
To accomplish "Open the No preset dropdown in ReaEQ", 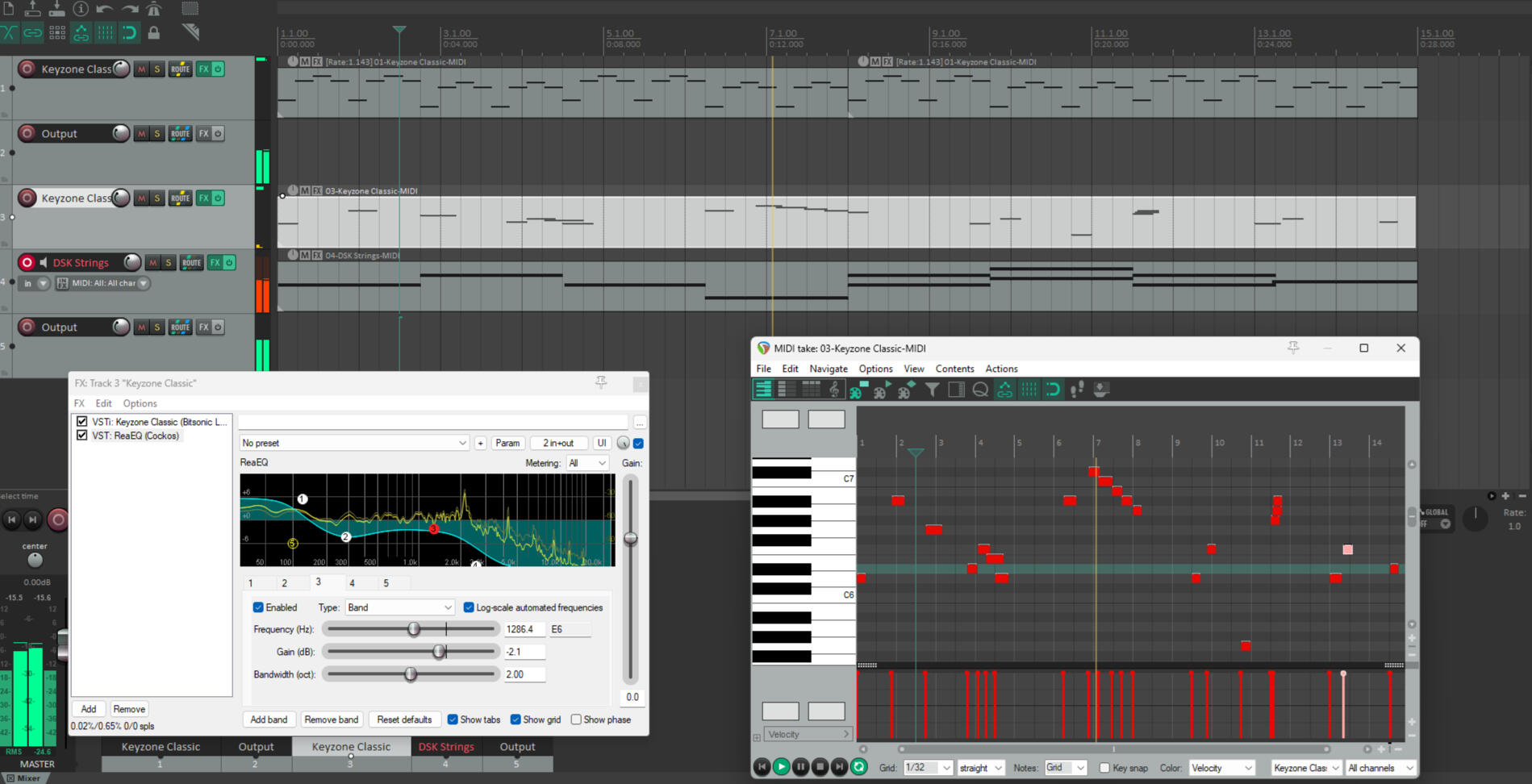I will point(353,443).
